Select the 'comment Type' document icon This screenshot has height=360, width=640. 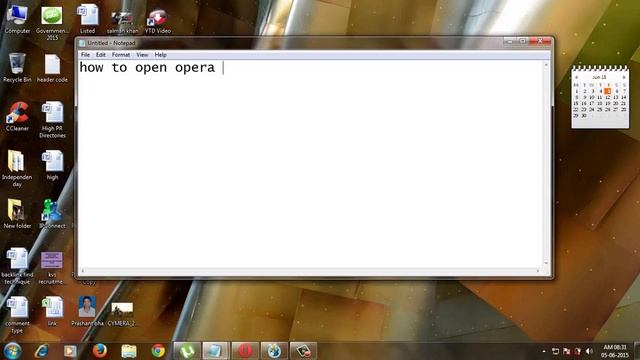17,315
